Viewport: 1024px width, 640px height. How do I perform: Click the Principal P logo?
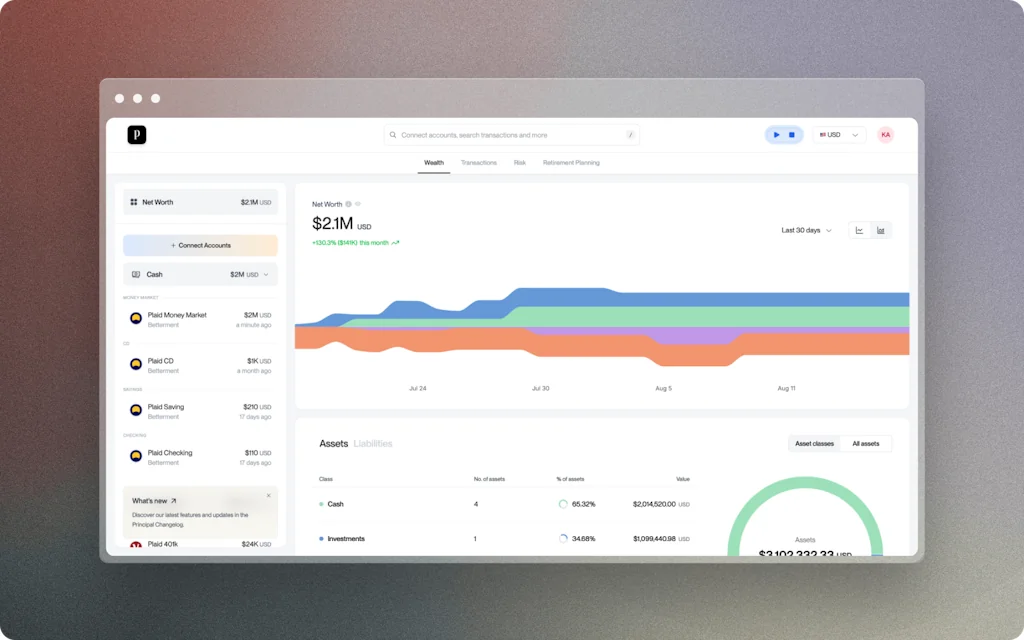point(136,135)
